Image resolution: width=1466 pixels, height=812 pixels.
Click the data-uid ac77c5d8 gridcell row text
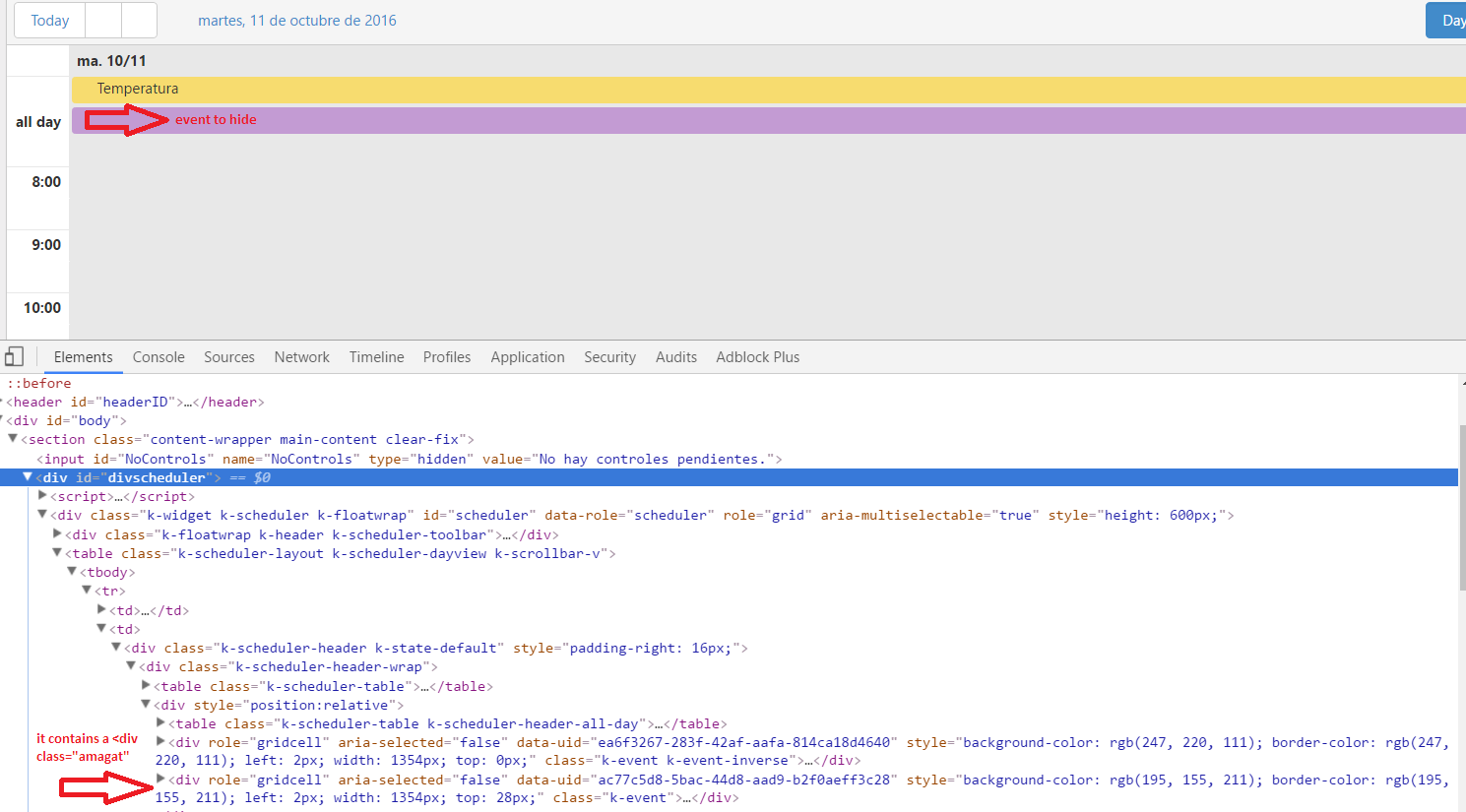coord(802,789)
